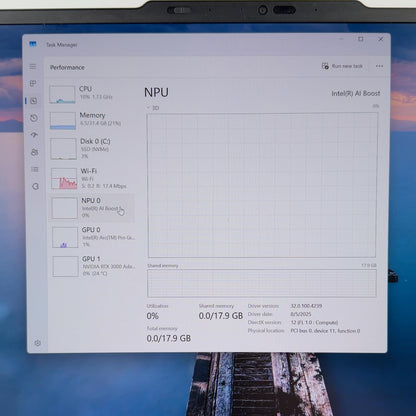
Task: Open Task Manager settings gear
Action: [37, 343]
